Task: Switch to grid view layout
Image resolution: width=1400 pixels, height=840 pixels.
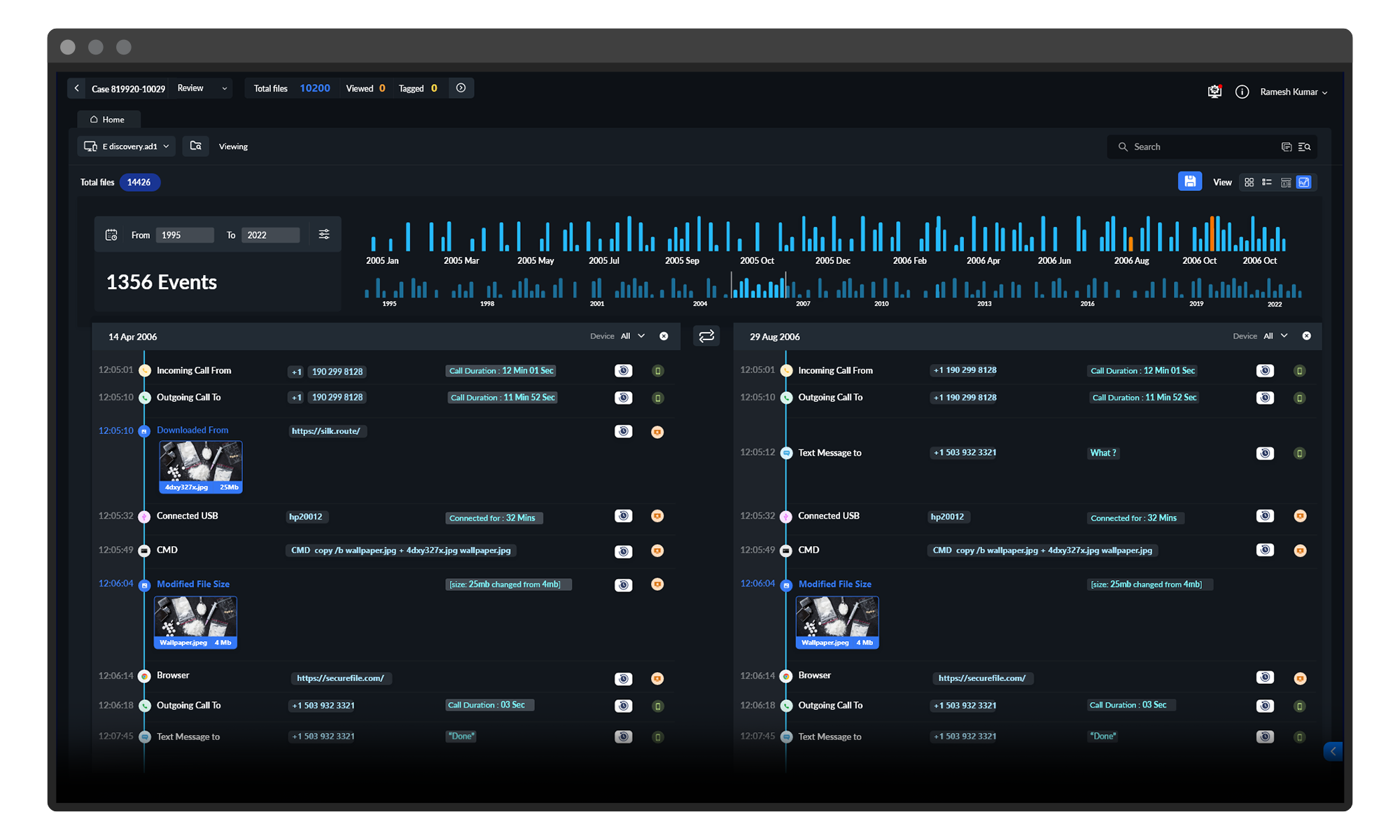Action: pos(1249,183)
